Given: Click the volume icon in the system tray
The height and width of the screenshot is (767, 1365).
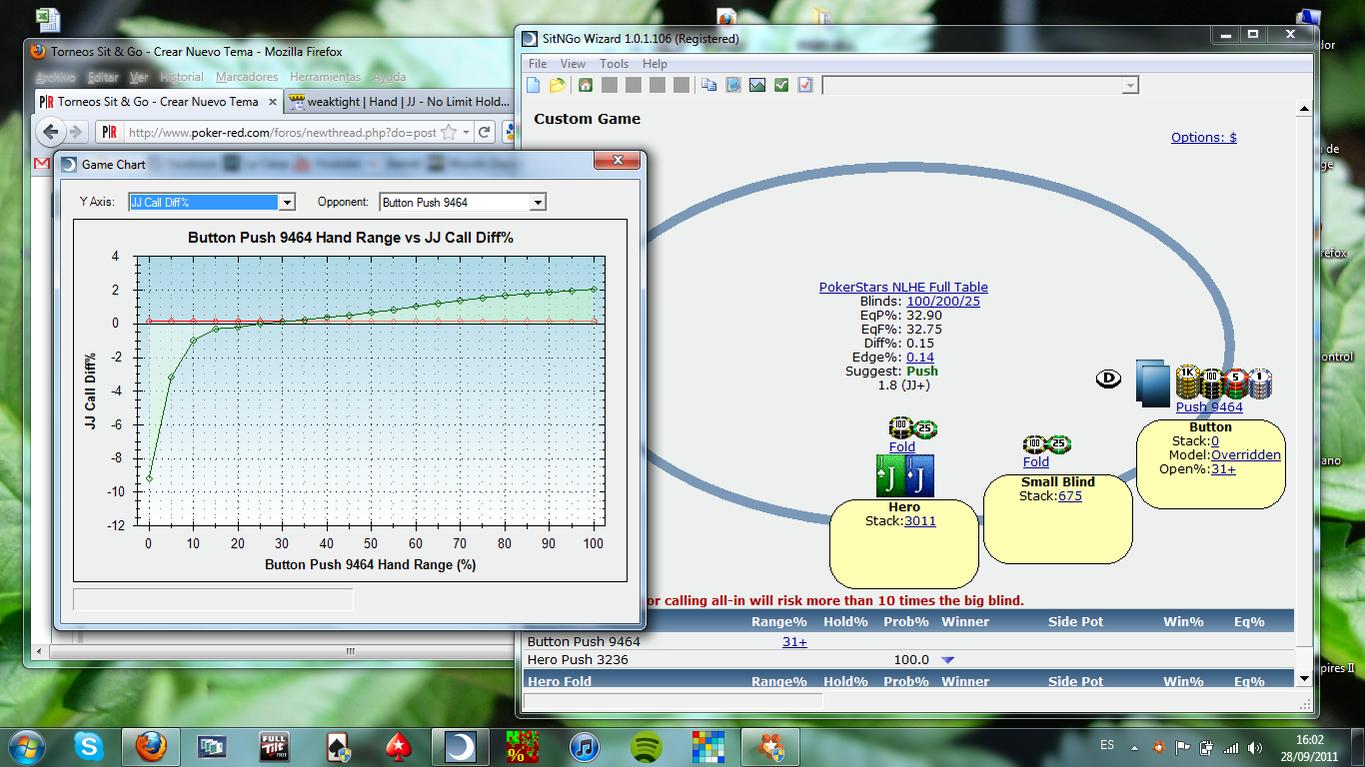Looking at the screenshot, I should (1253, 747).
